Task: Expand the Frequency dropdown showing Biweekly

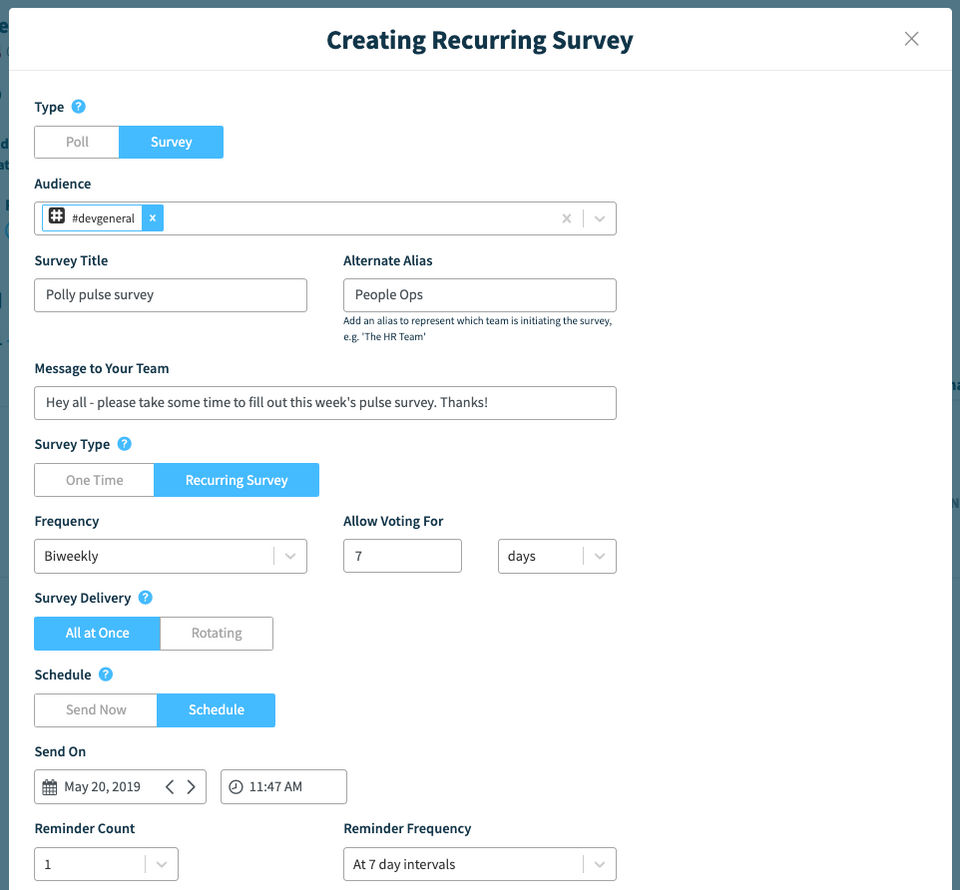Action: click(290, 556)
